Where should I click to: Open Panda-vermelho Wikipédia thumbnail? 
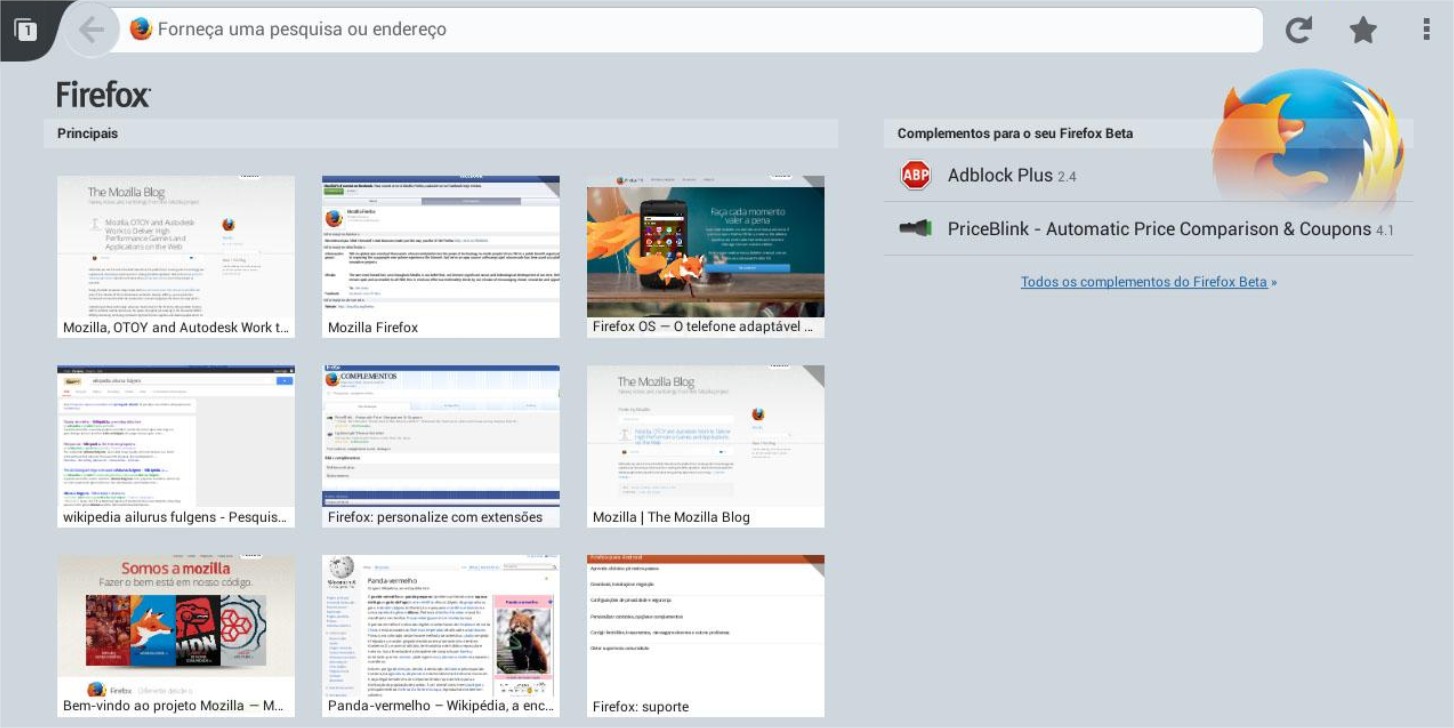click(440, 635)
